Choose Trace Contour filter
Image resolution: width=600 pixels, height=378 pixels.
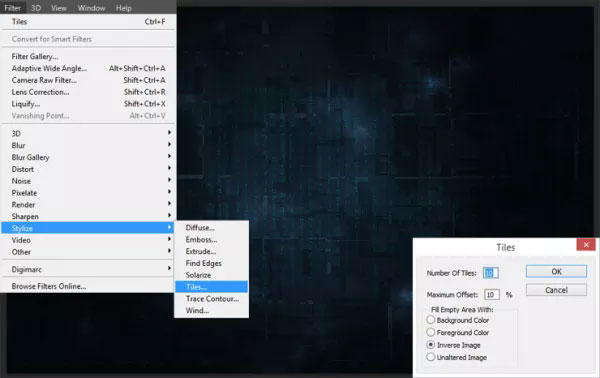click(x=211, y=299)
